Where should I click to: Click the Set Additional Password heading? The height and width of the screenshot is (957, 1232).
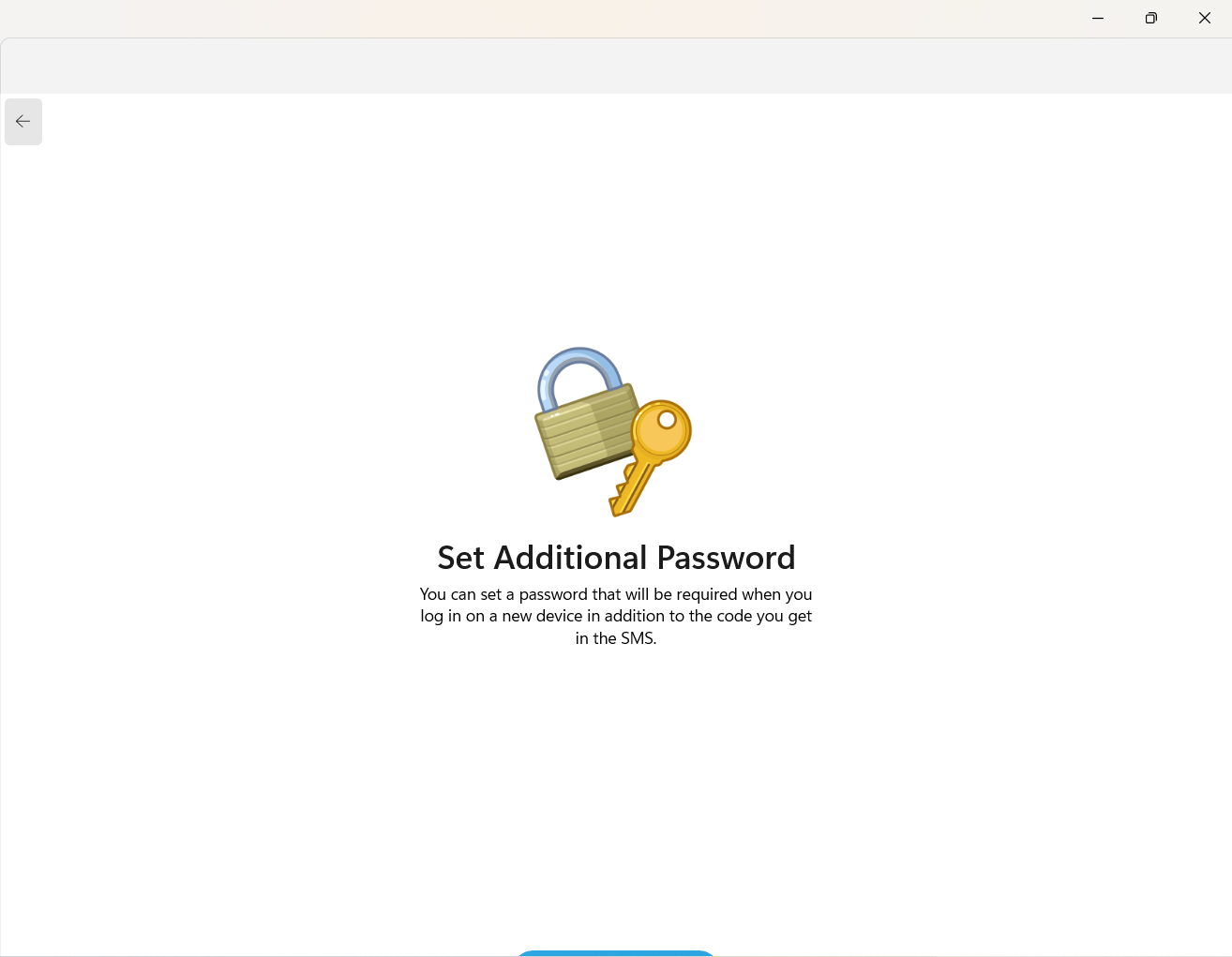(x=616, y=558)
